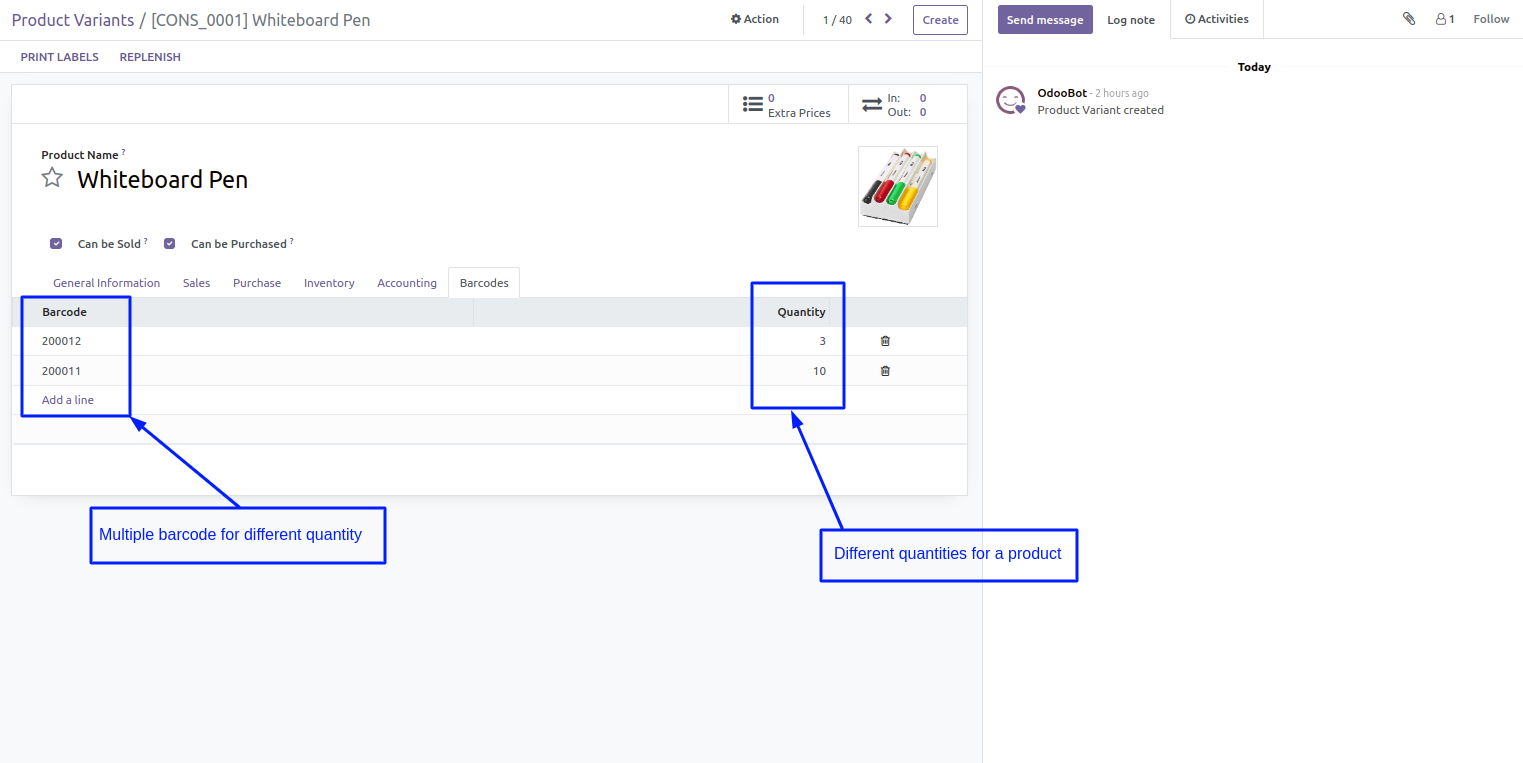Open attachments paperclip icon
Image resolution: width=1523 pixels, height=763 pixels.
(1409, 19)
